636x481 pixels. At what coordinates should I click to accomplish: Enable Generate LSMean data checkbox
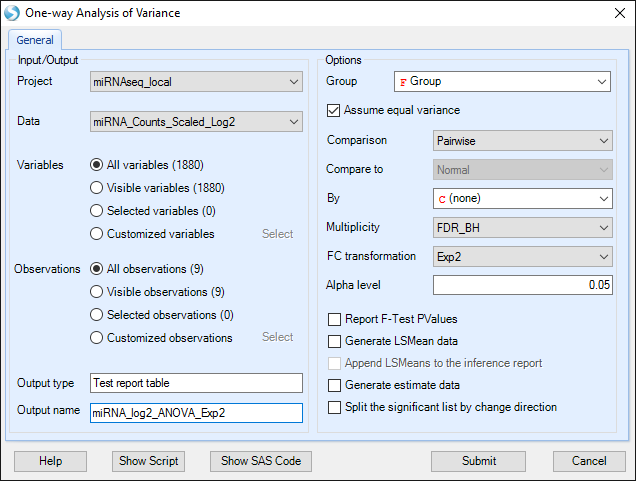point(334,341)
